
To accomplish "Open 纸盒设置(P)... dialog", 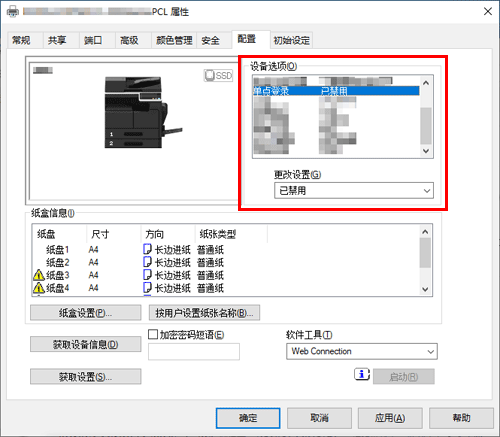I will (86, 313).
